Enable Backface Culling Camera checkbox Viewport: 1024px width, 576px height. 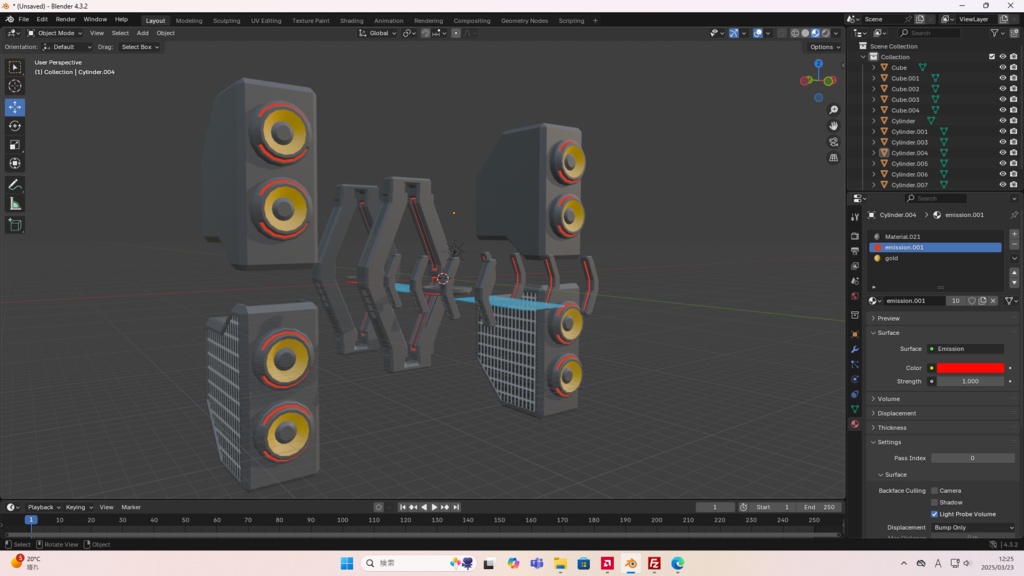(935, 490)
